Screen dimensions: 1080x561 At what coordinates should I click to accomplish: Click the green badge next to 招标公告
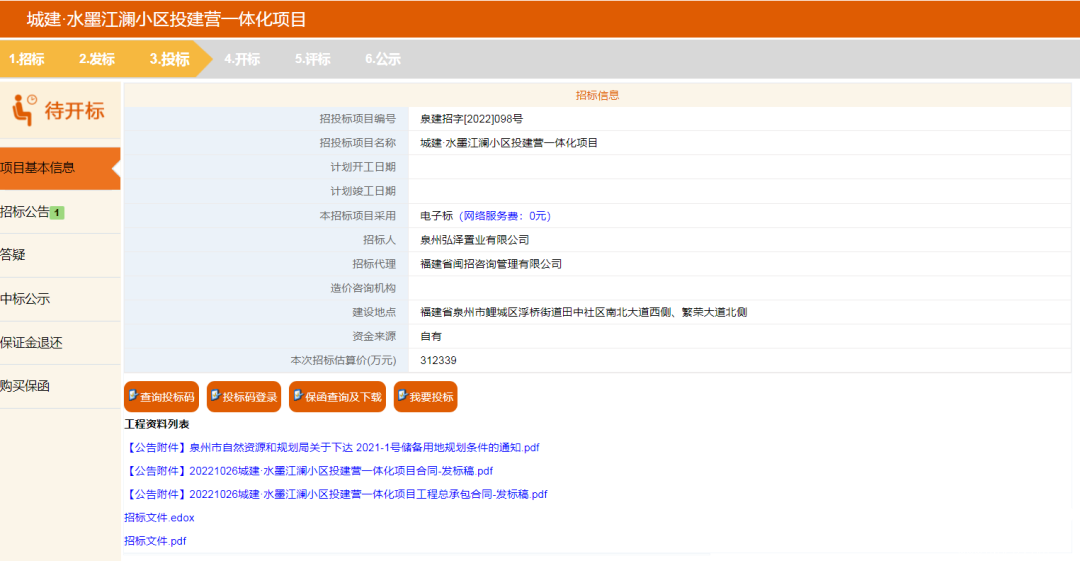point(57,213)
